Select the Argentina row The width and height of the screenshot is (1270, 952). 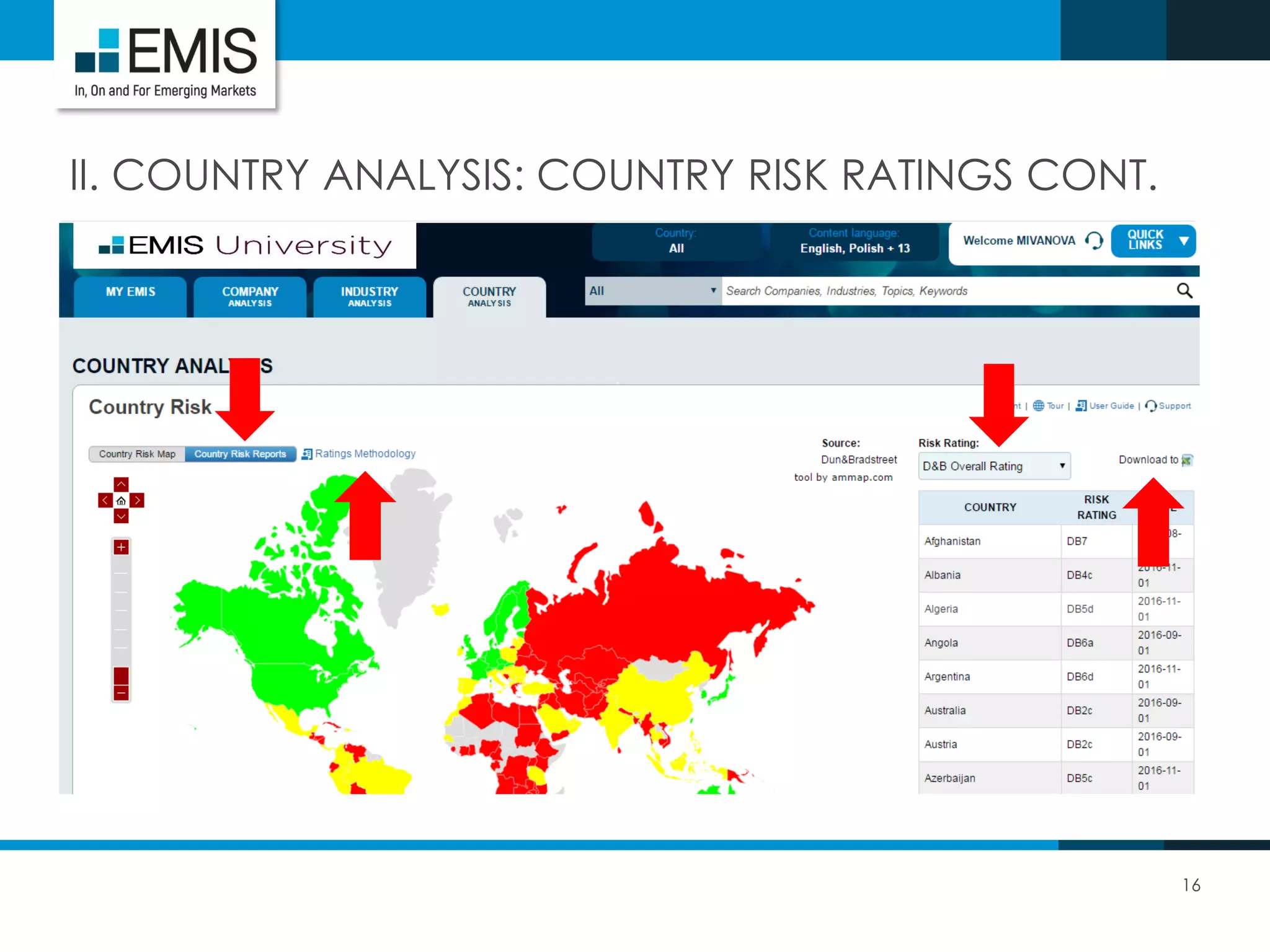click(x=1056, y=677)
